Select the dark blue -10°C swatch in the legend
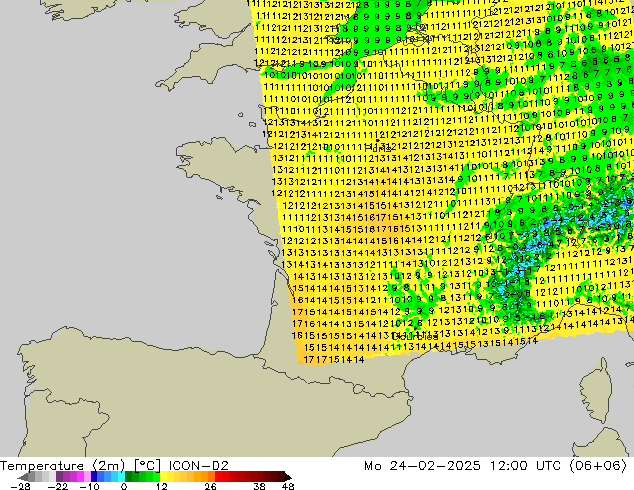The height and width of the screenshot is (490, 634). [x=94, y=477]
